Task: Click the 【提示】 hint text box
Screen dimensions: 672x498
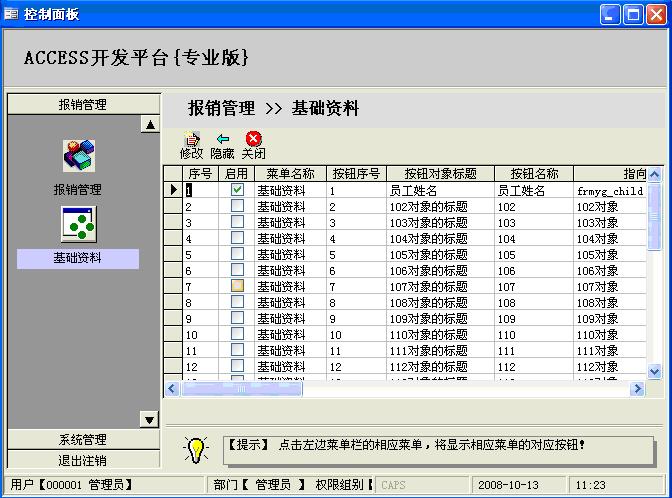Action: point(439,450)
